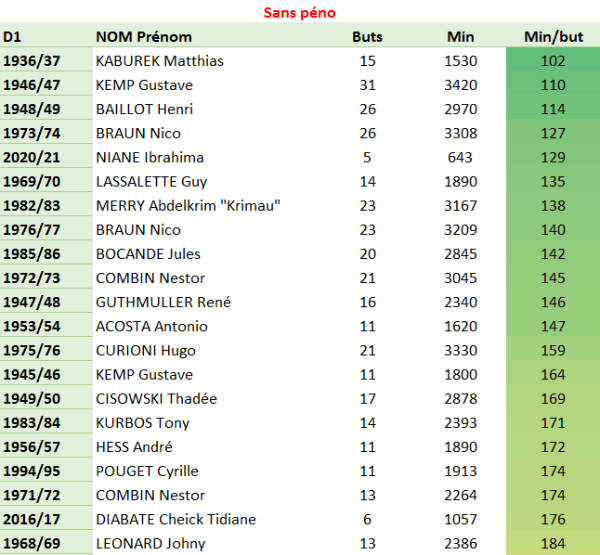Image resolution: width=600 pixels, height=555 pixels.
Task: Select the green cell with value 102
Action: pos(552,61)
